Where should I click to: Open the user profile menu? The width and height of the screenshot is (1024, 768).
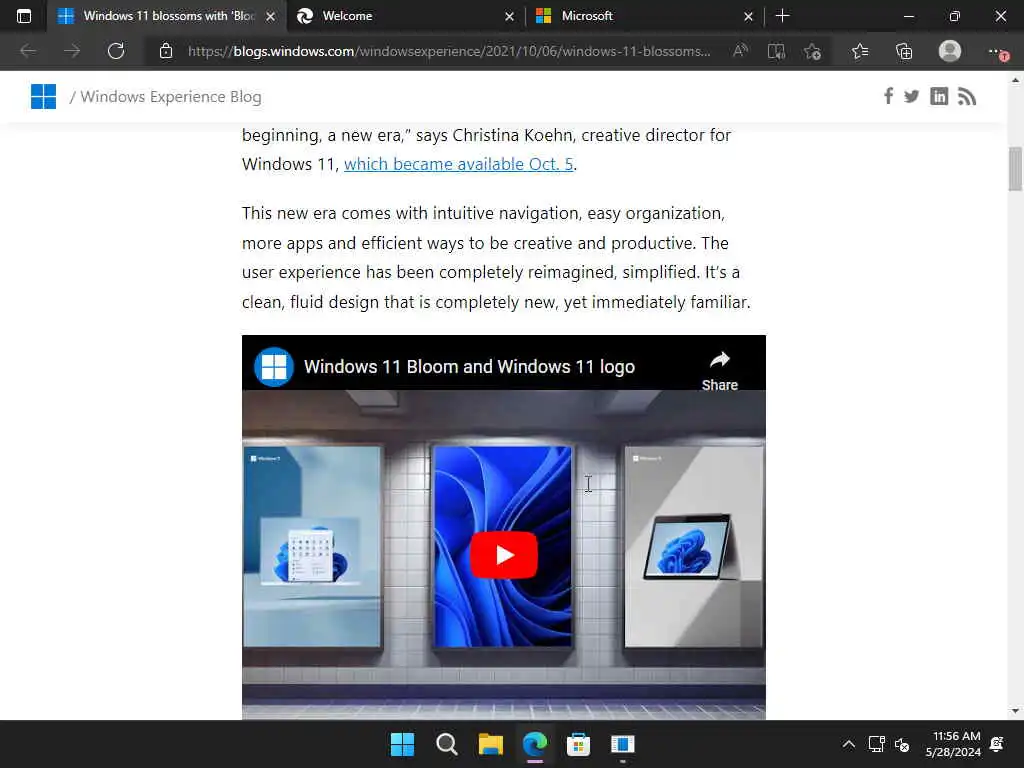(950, 51)
